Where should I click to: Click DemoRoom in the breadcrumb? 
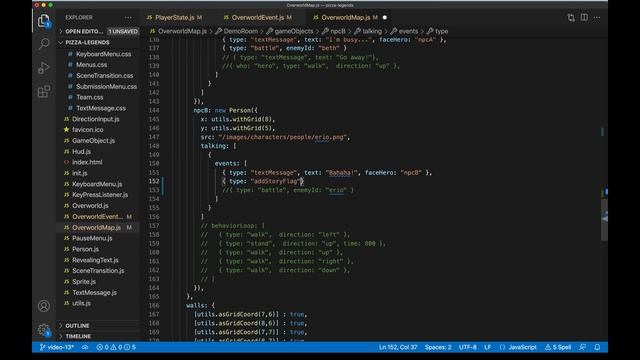pyautogui.click(x=240, y=31)
